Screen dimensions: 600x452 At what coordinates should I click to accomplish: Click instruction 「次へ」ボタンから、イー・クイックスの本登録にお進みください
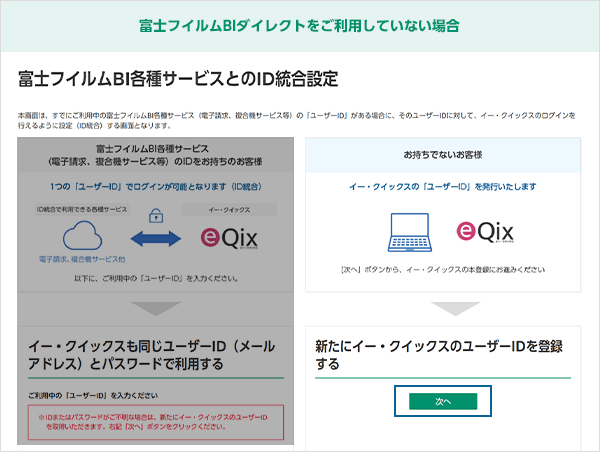(443, 270)
